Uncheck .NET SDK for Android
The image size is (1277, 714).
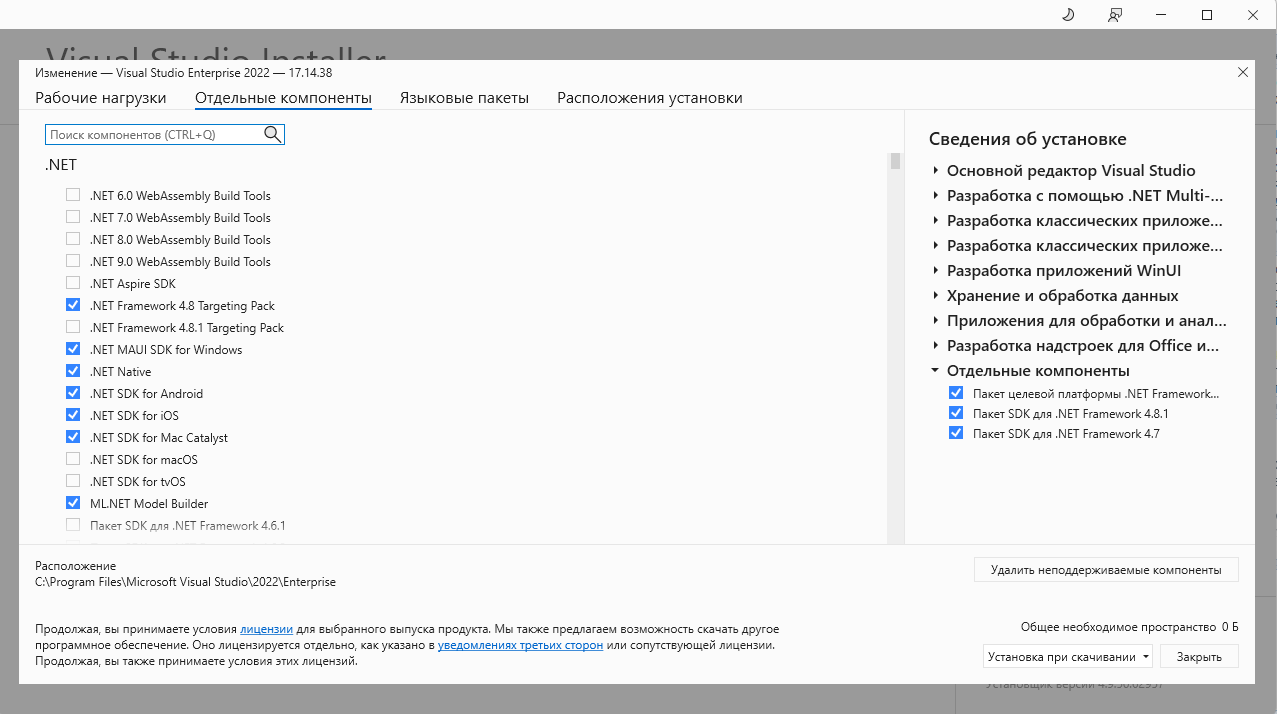point(73,394)
